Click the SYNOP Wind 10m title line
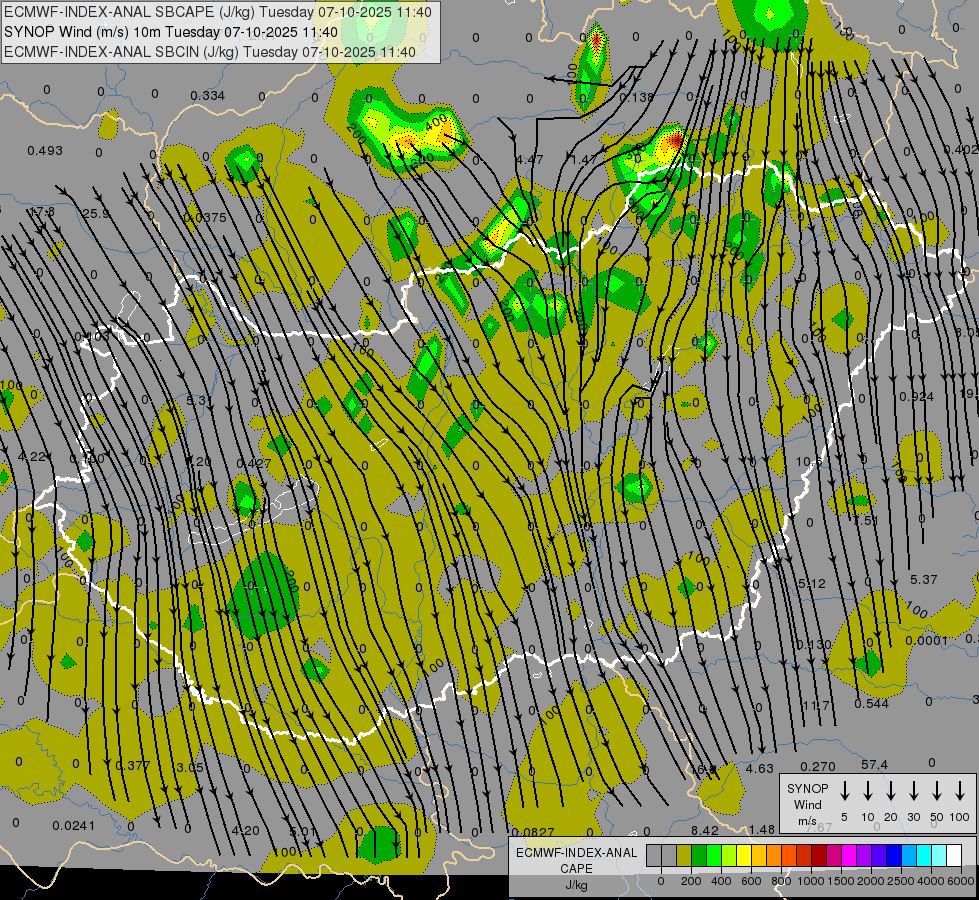The width and height of the screenshot is (979, 900). click(171, 32)
